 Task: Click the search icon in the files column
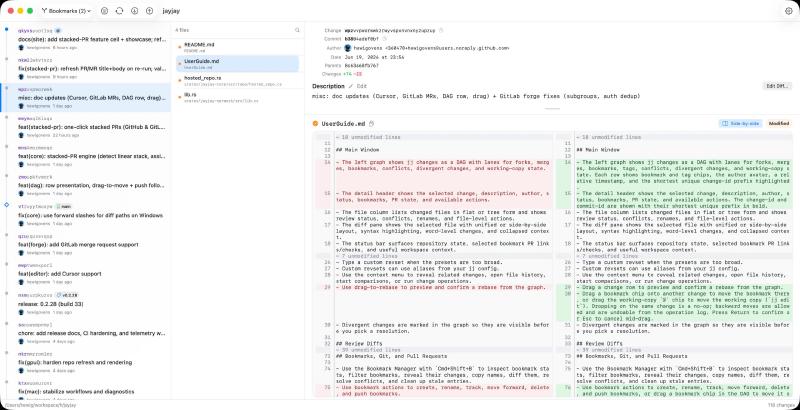297,30
